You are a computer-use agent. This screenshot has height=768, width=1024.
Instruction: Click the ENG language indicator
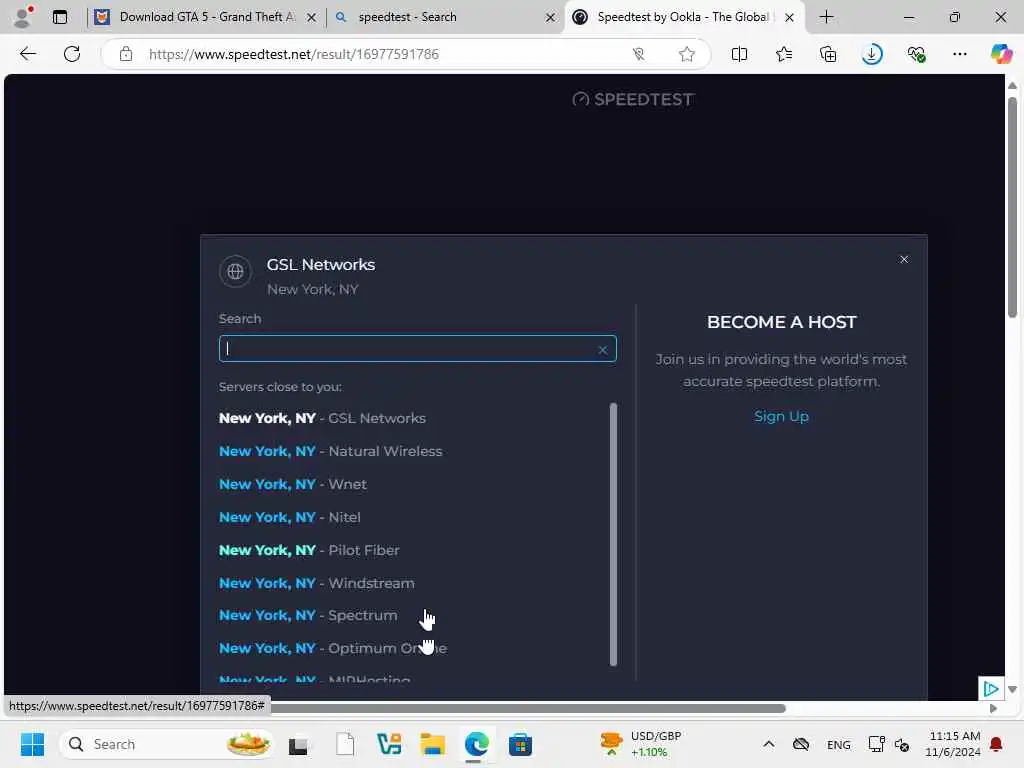click(x=839, y=744)
